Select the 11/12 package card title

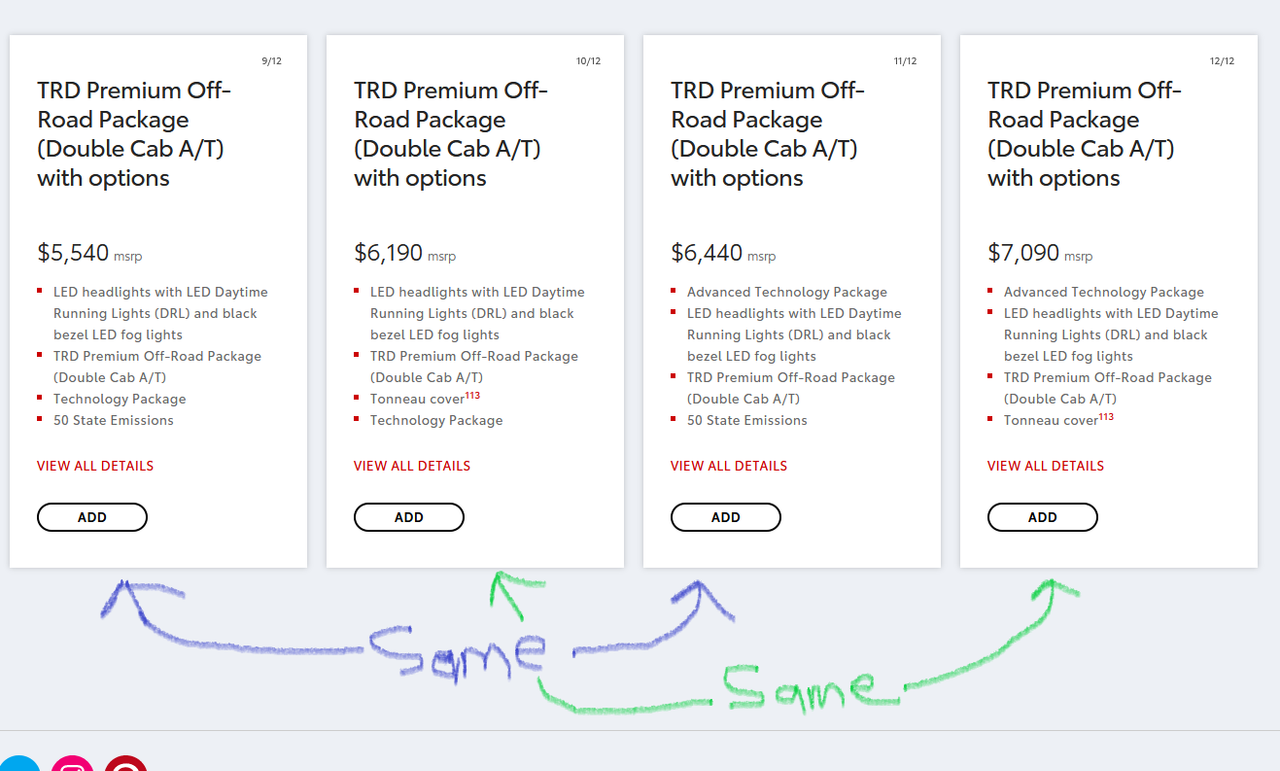[768, 134]
